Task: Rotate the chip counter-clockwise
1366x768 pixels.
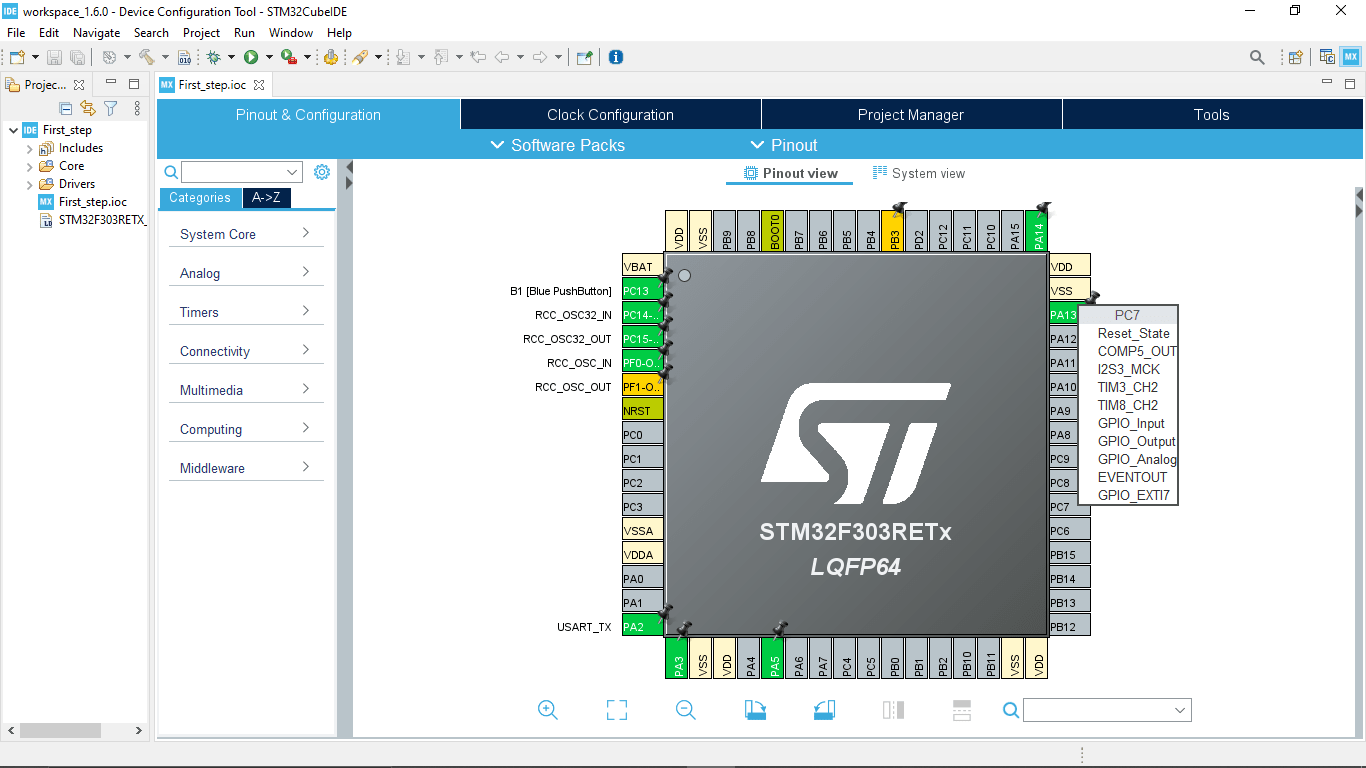Action: tap(824, 710)
